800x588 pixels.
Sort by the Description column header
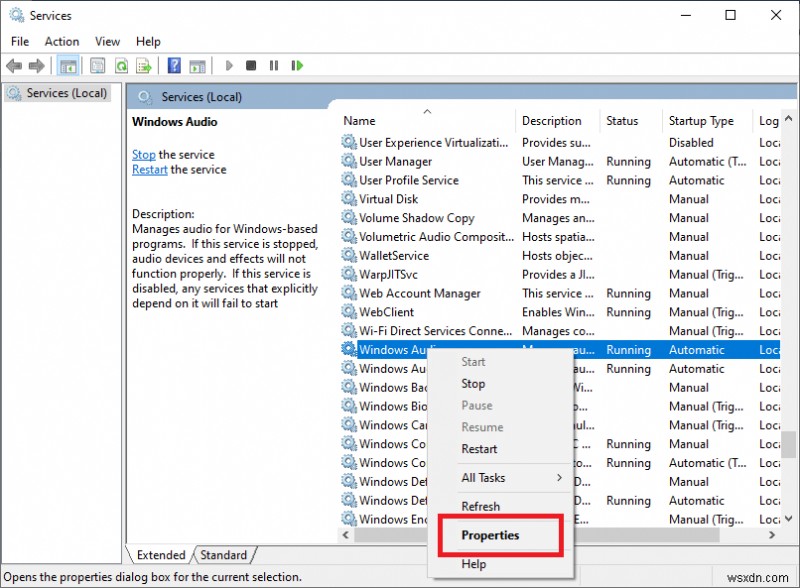[558, 121]
